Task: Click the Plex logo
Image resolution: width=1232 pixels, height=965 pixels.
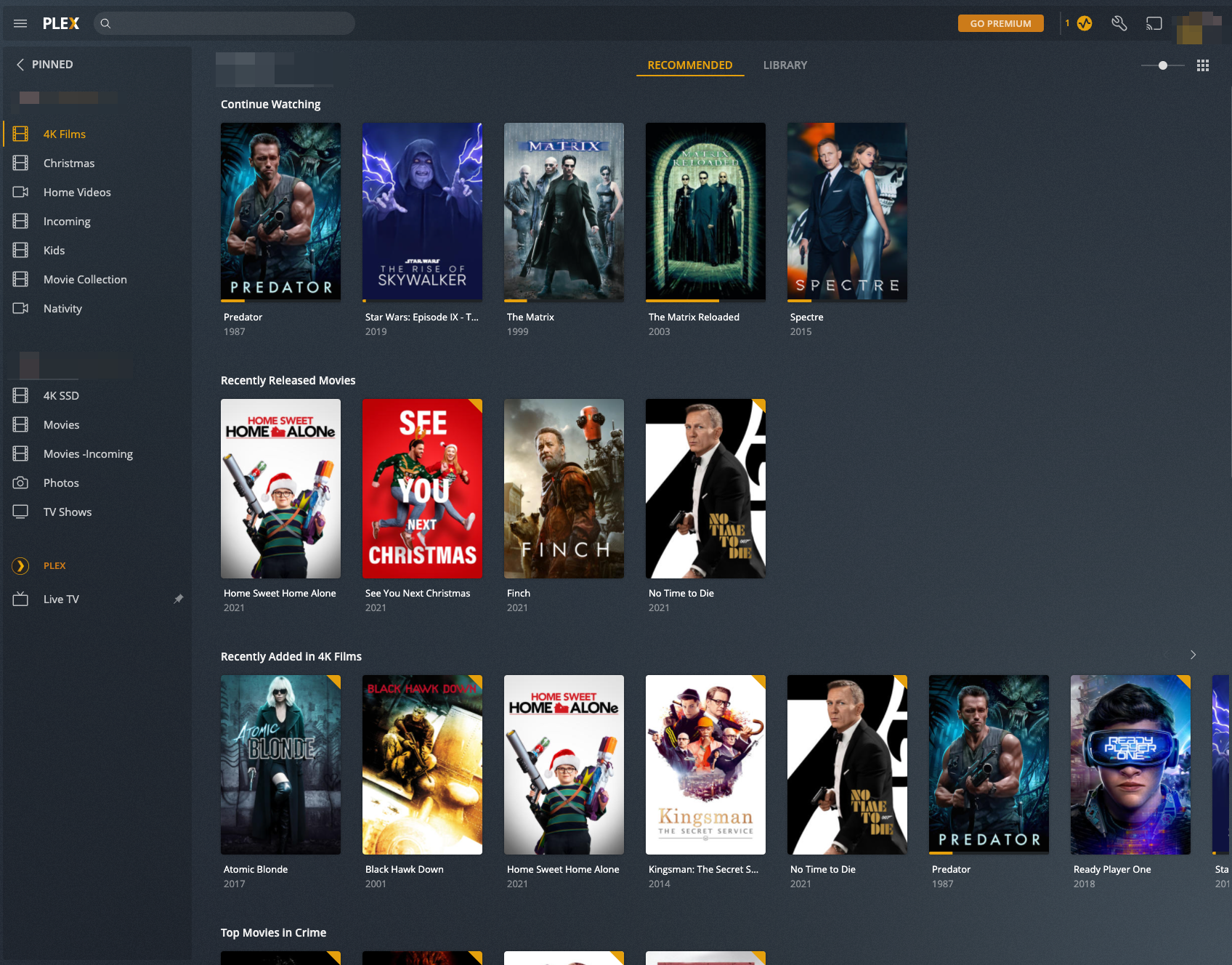Action: click(x=61, y=23)
